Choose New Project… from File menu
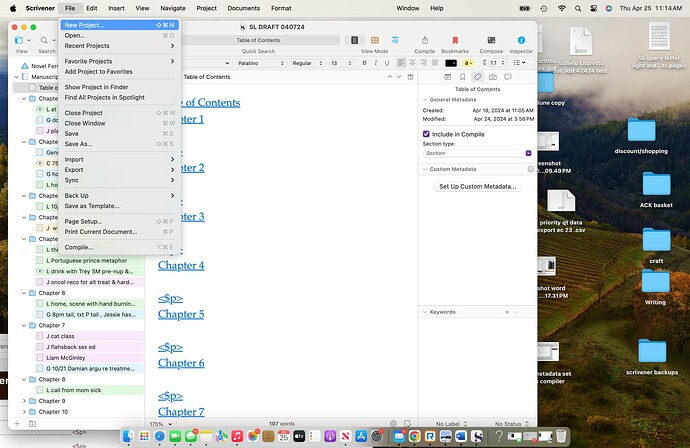 119,25
